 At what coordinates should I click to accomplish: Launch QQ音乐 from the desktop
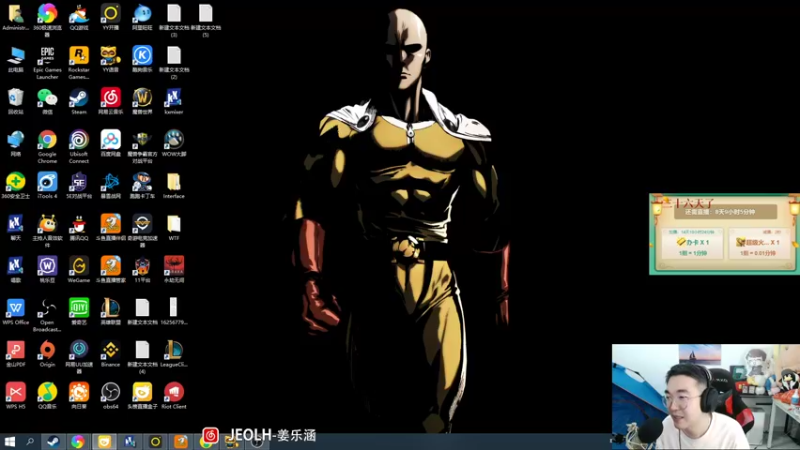tap(47, 396)
